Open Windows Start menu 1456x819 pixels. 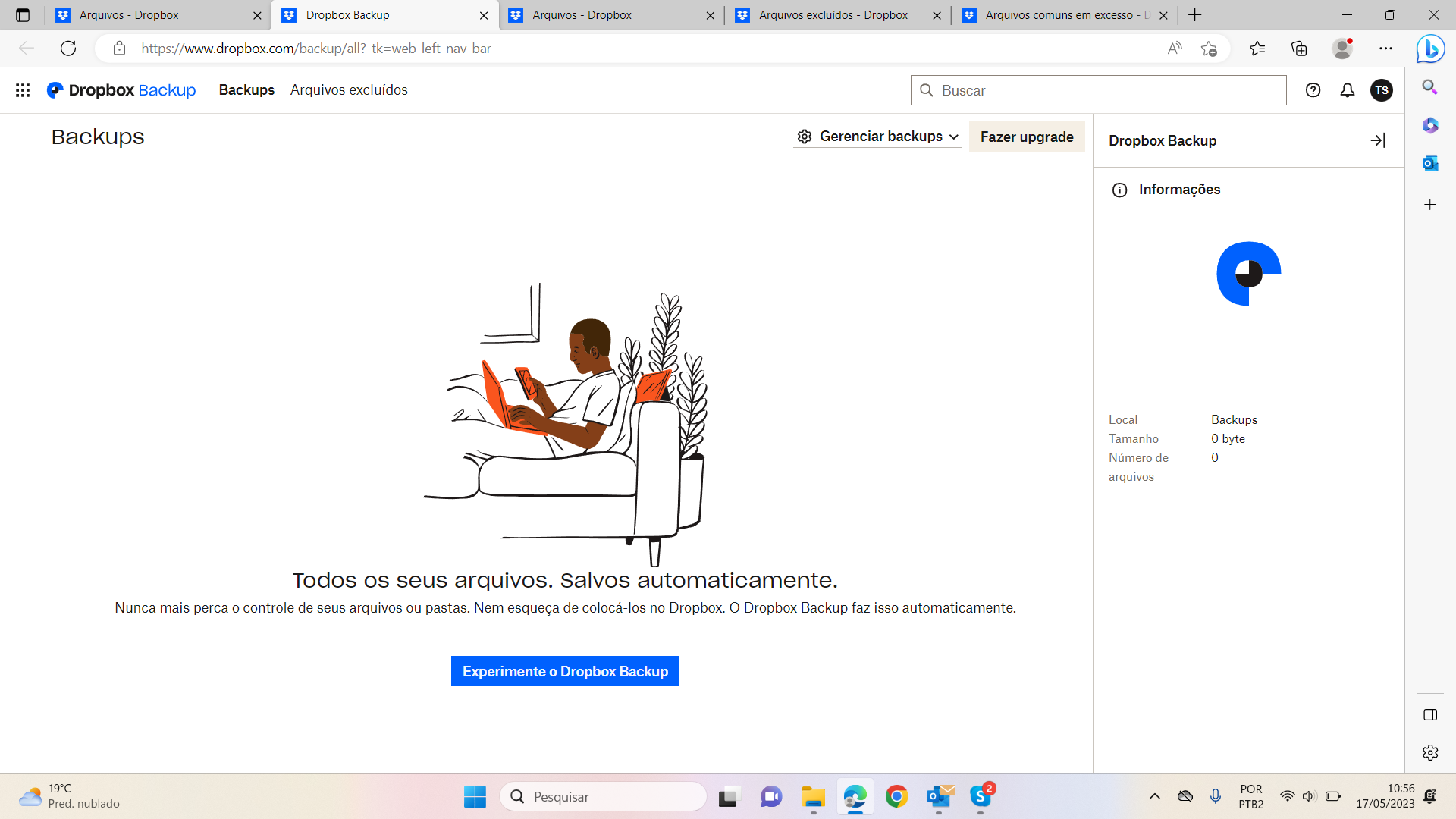click(475, 796)
